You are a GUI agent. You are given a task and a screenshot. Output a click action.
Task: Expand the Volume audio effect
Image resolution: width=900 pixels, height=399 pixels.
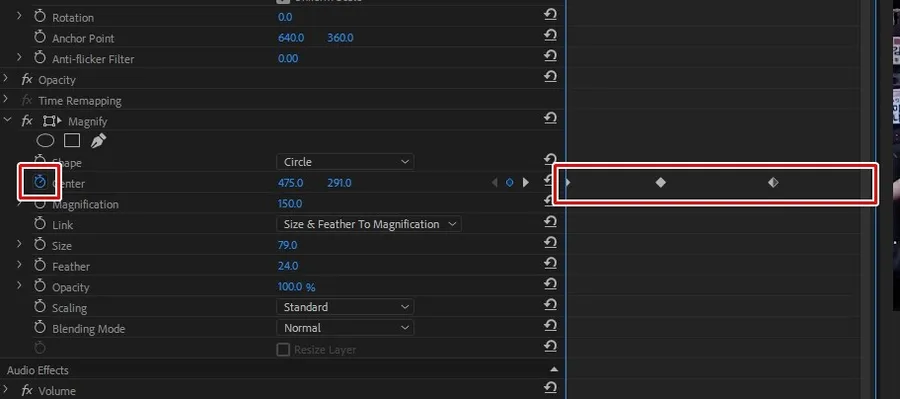(x=6, y=389)
